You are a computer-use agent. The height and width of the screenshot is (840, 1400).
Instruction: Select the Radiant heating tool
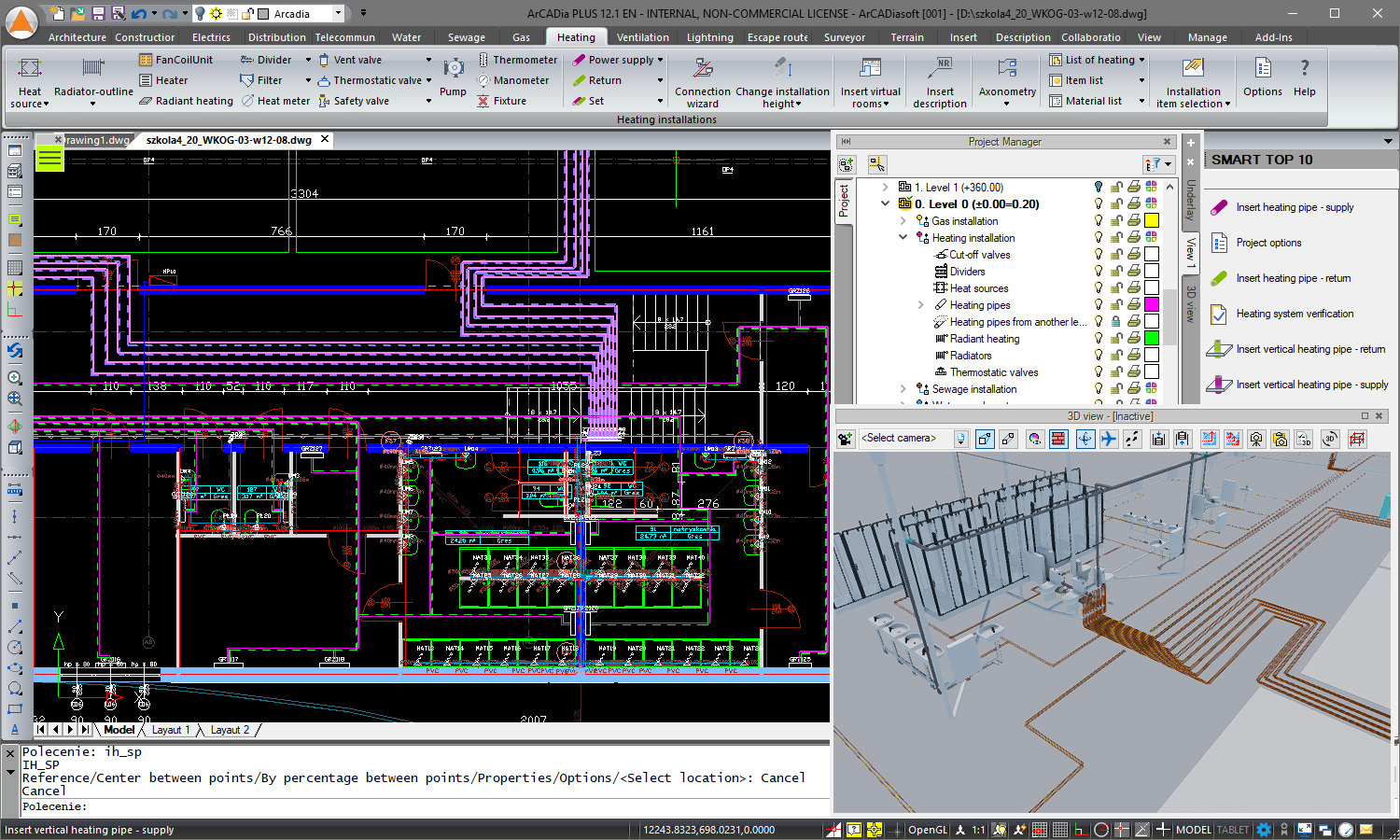186,100
